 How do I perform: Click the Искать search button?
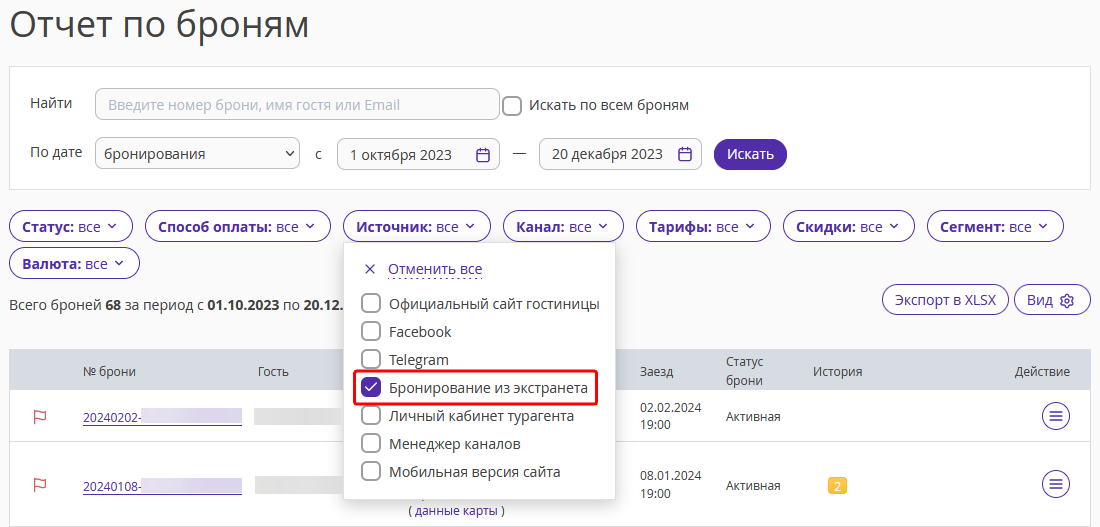[x=750, y=154]
